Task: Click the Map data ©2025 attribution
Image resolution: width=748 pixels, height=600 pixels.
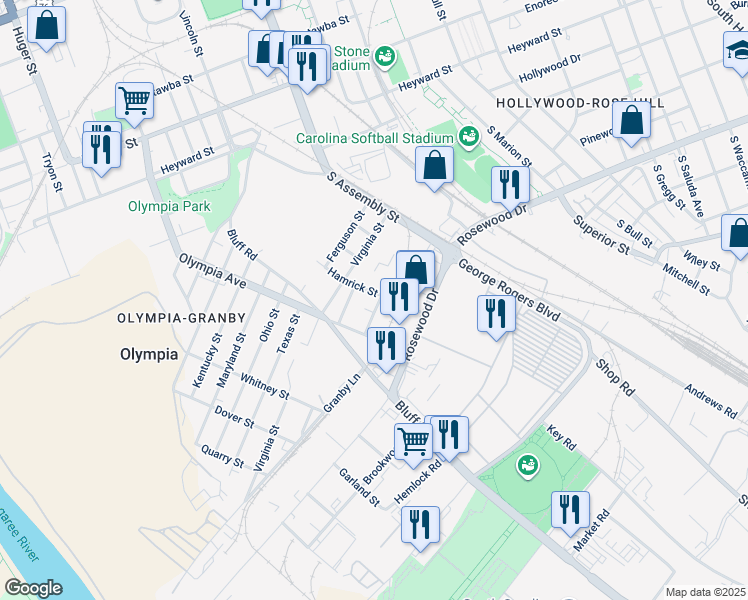Action: coord(706,592)
